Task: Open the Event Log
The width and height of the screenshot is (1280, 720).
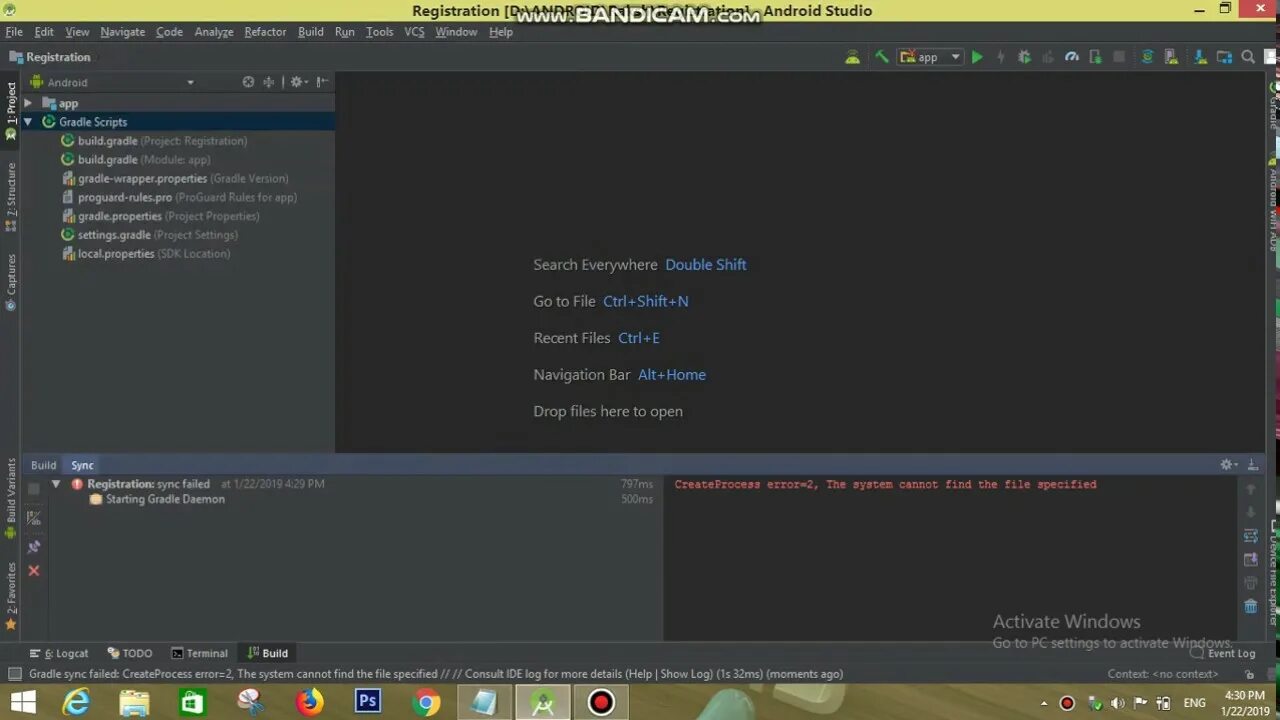Action: [1223, 653]
